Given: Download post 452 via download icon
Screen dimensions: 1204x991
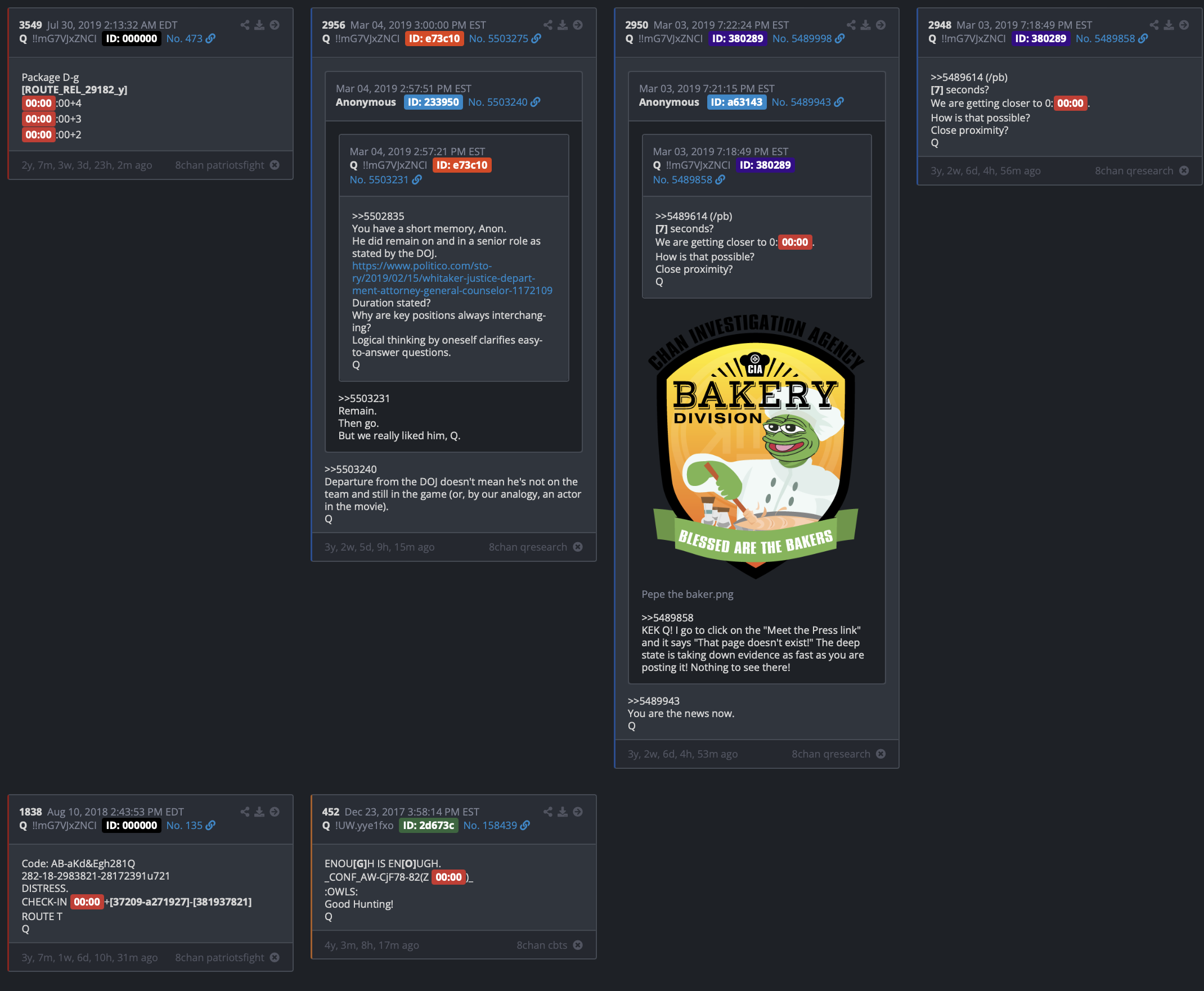Looking at the screenshot, I should [x=563, y=812].
